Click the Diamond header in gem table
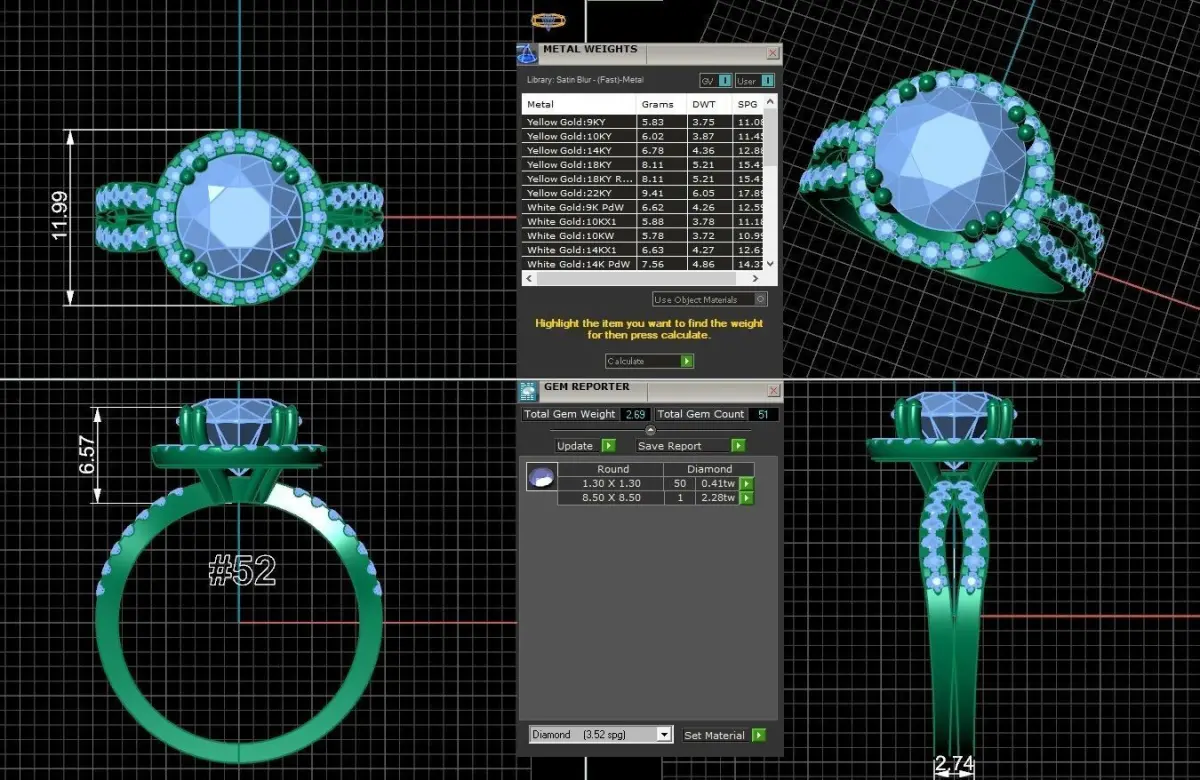The image size is (1200, 780). pyautogui.click(x=710, y=469)
